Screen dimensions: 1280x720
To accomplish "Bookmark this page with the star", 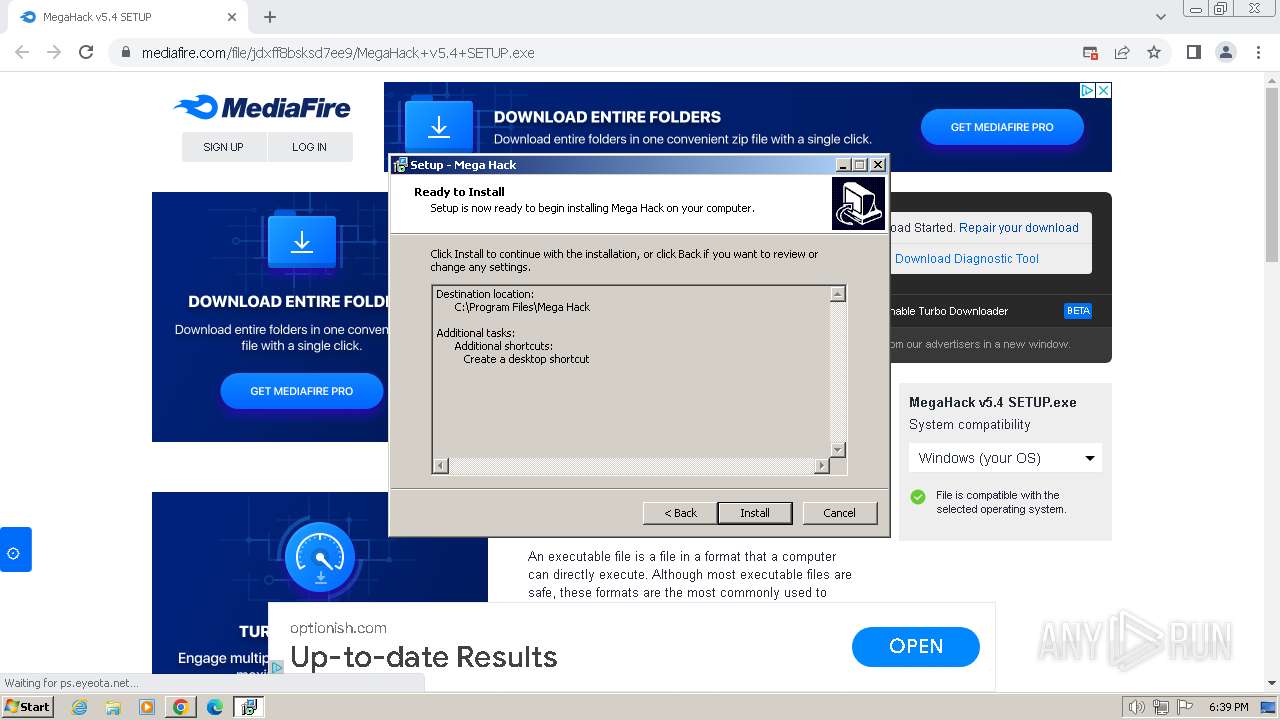I will pyautogui.click(x=1154, y=52).
